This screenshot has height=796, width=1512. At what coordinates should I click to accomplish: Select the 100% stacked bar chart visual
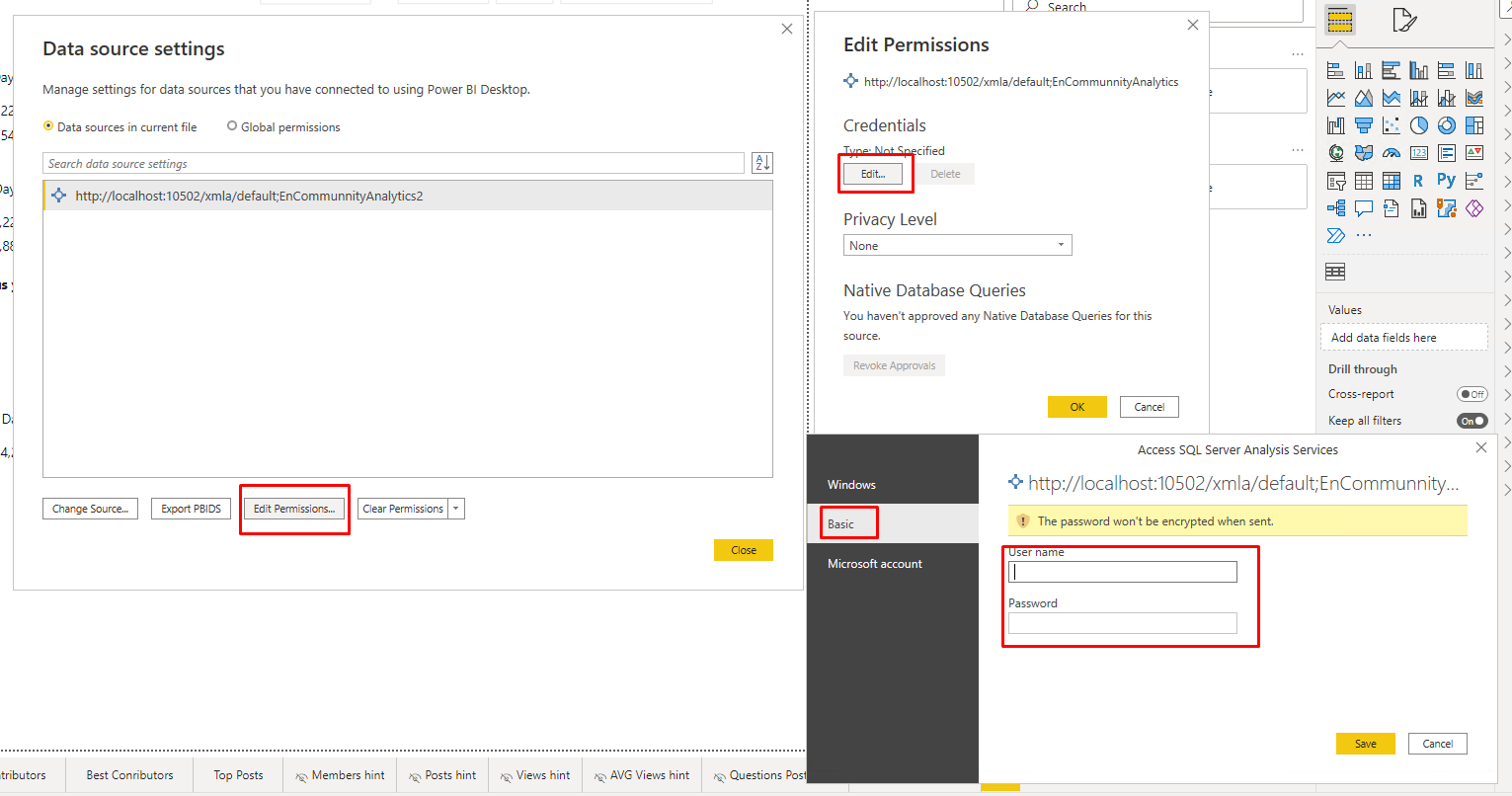(x=1447, y=70)
